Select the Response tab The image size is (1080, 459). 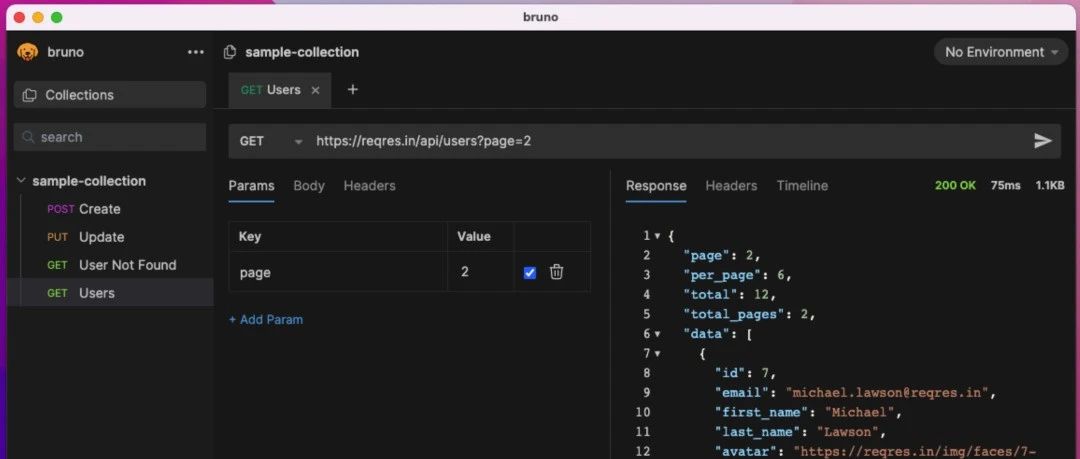[x=656, y=186]
